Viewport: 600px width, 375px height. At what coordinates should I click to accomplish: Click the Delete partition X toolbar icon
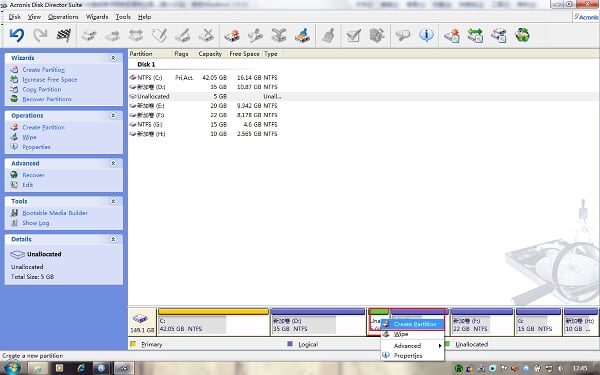pos(207,36)
